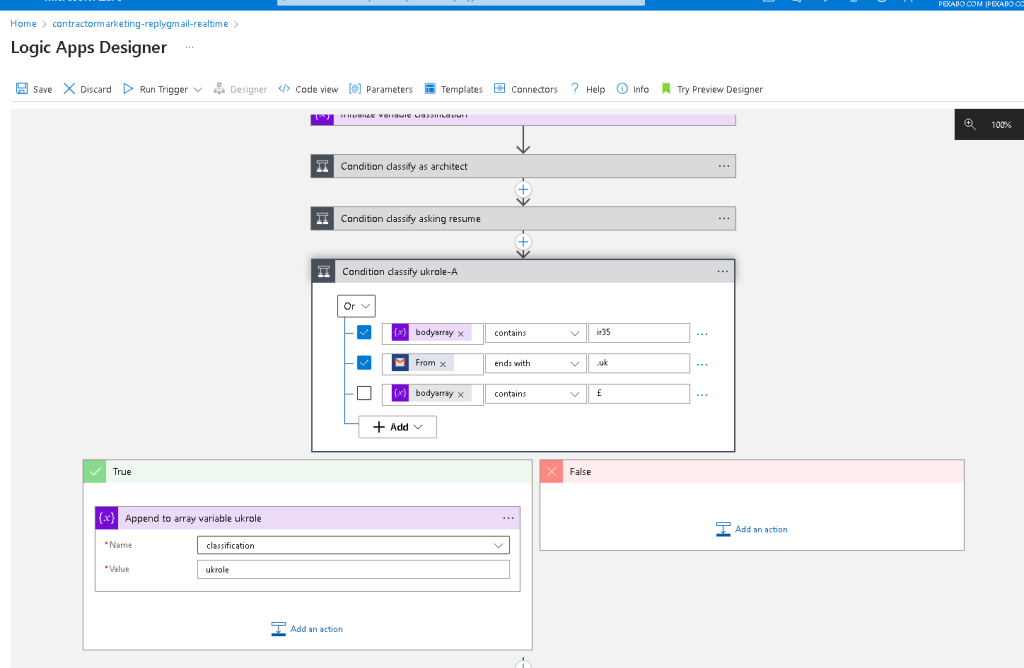Discard changes with the X icon
Image resolution: width=1024 pixels, height=668 pixels.
coord(69,89)
